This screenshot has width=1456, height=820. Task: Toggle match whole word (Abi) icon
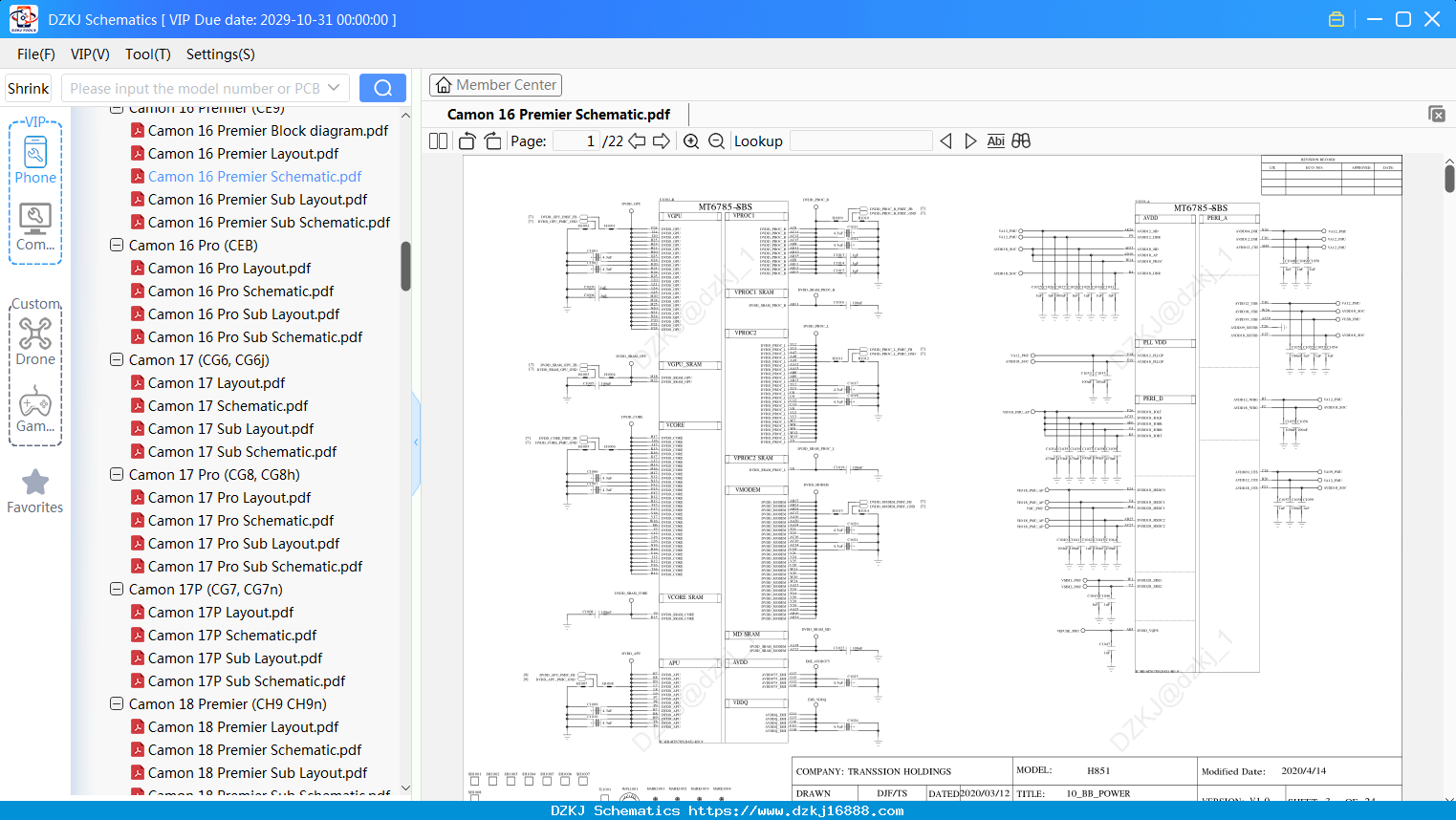pos(995,140)
